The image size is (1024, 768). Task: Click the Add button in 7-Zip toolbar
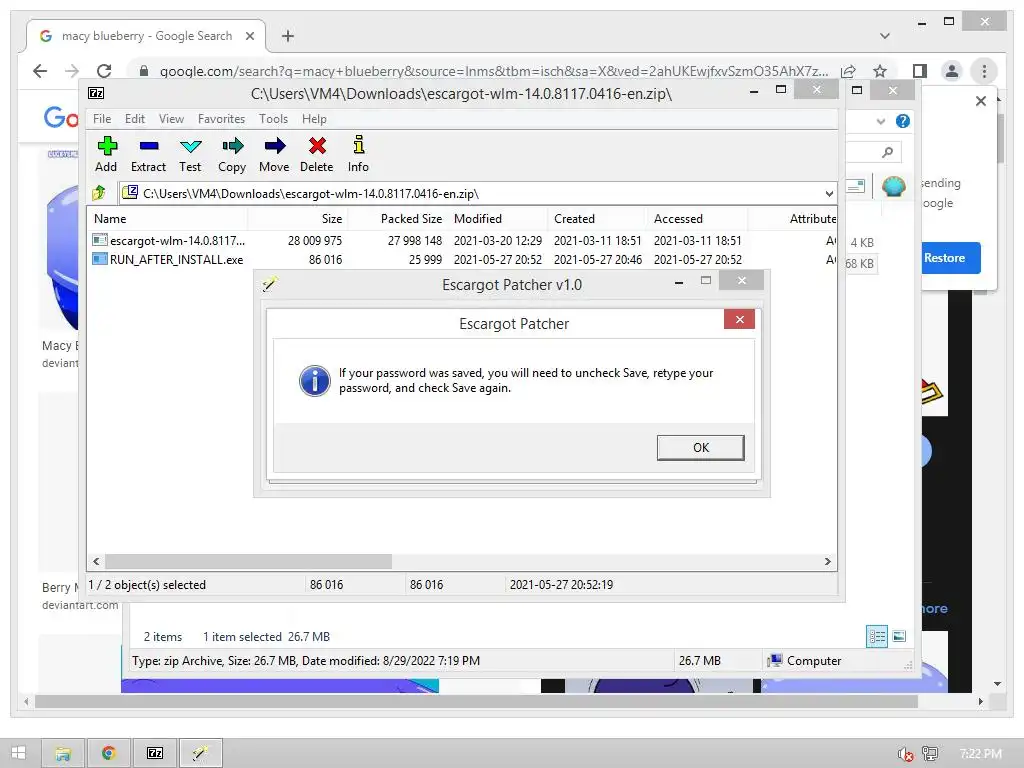pos(106,155)
